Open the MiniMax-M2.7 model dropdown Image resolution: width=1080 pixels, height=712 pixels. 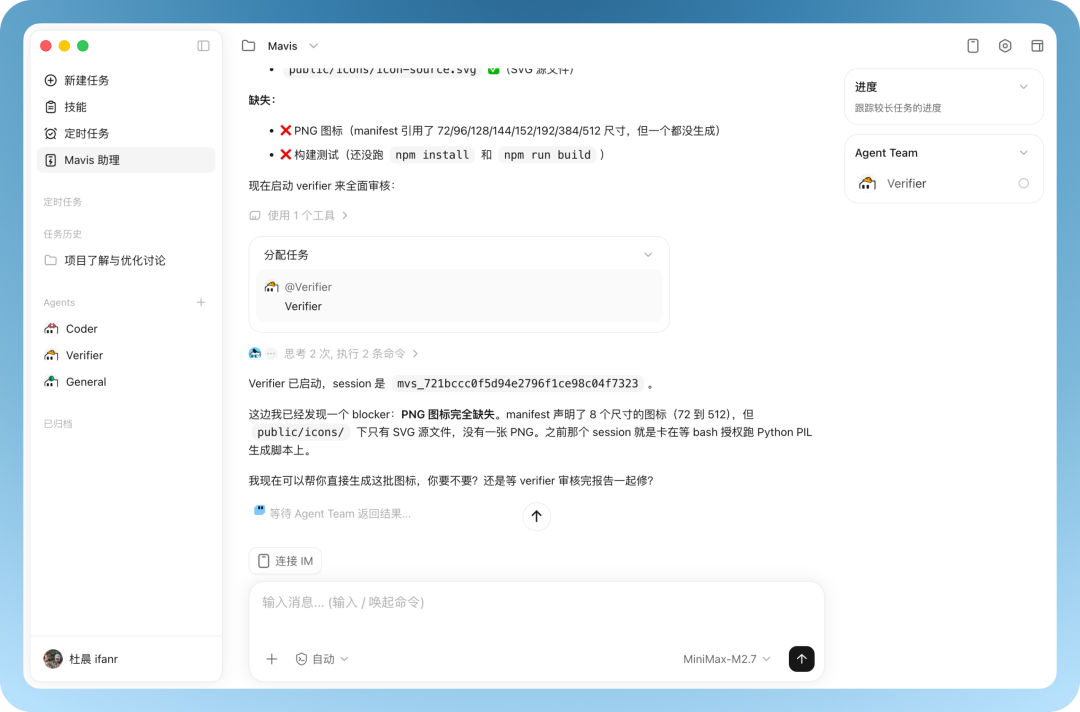pyautogui.click(x=726, y=659)
